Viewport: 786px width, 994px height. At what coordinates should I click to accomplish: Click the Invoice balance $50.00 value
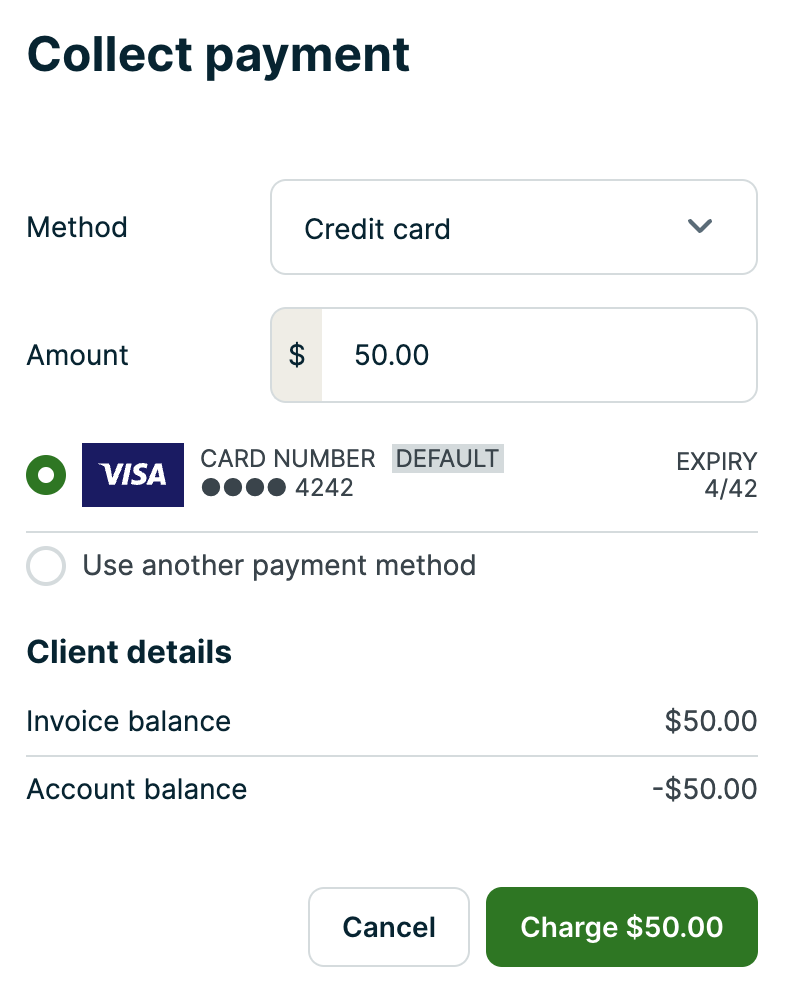coord(710,721)
